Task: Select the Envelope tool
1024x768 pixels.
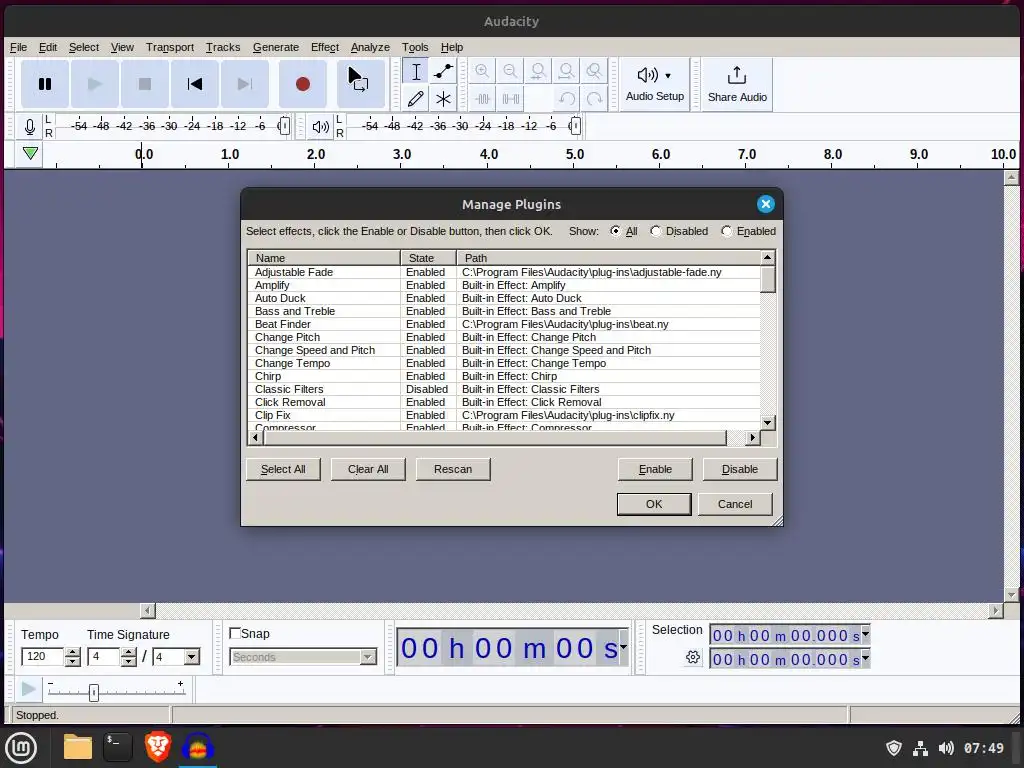Action: tap(443, 71)
